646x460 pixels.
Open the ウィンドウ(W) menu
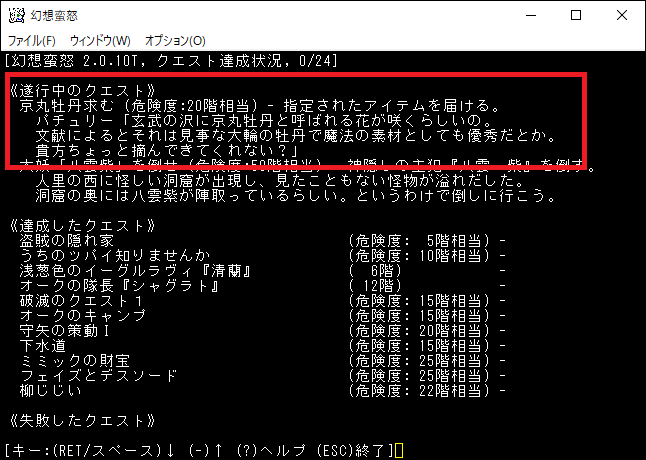100,41
